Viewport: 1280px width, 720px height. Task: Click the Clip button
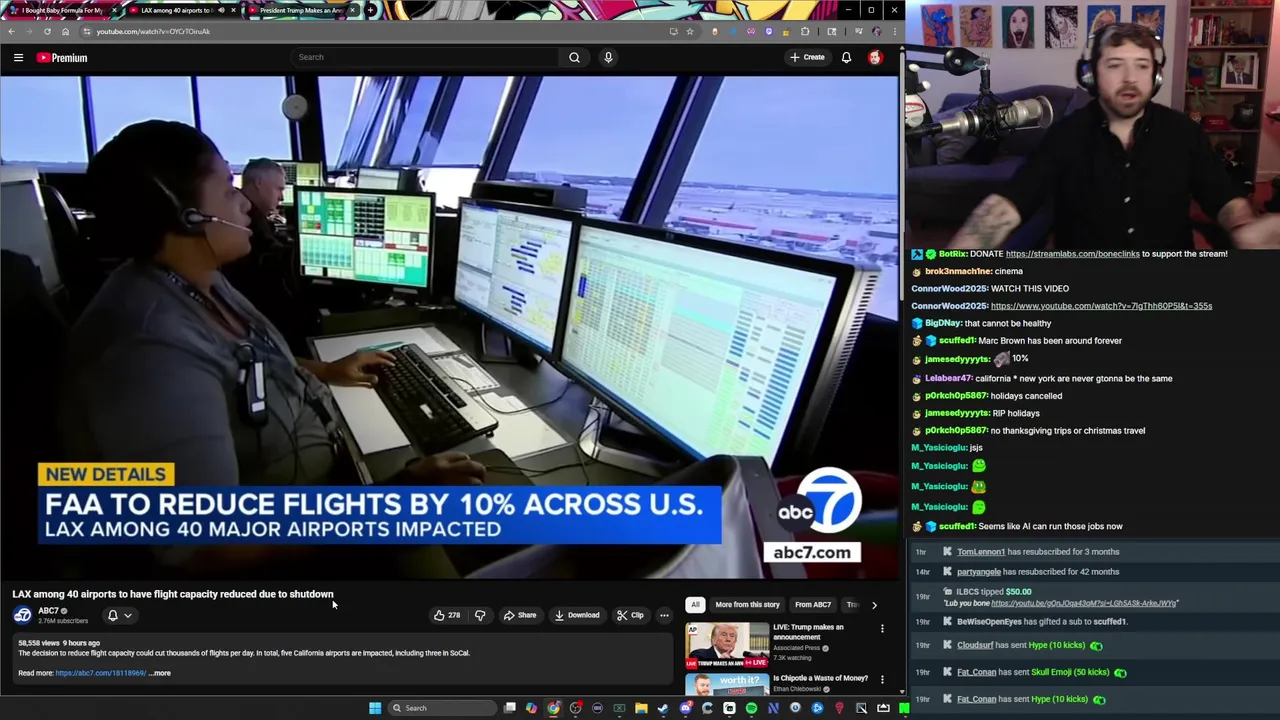tap(630, 615)
